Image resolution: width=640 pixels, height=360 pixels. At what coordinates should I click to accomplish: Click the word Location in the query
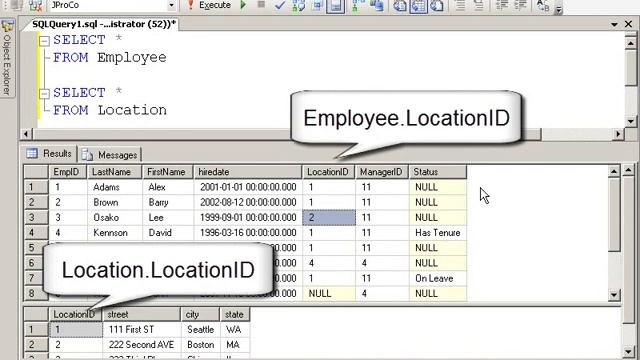pos(132,110)
